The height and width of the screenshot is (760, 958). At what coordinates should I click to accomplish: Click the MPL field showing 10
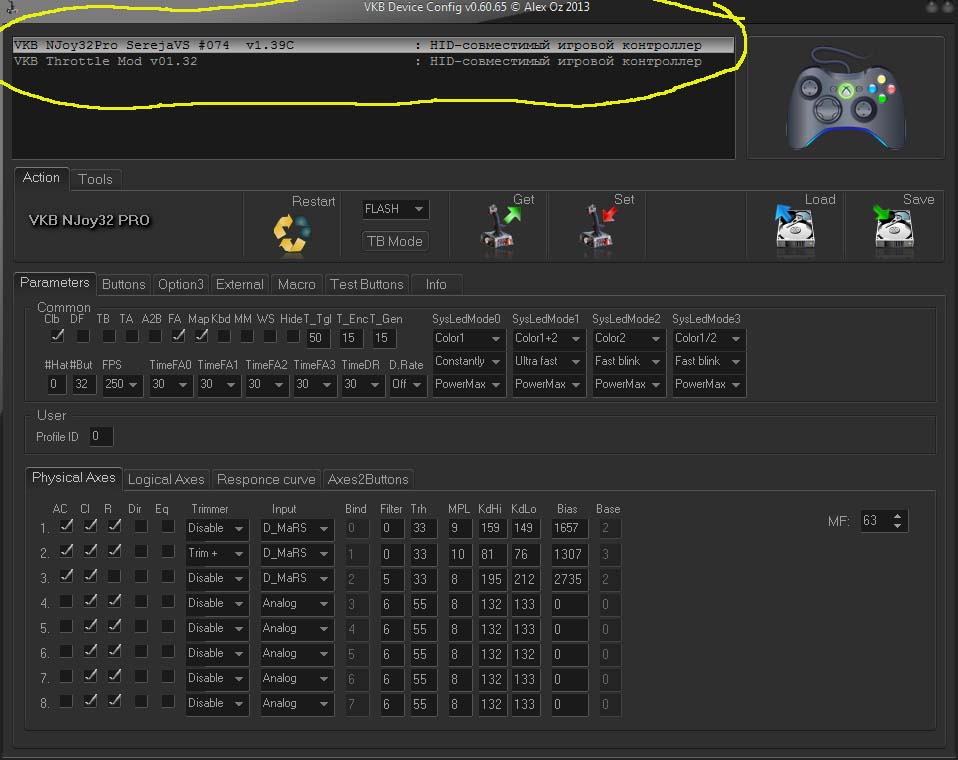tap(458, 554)
